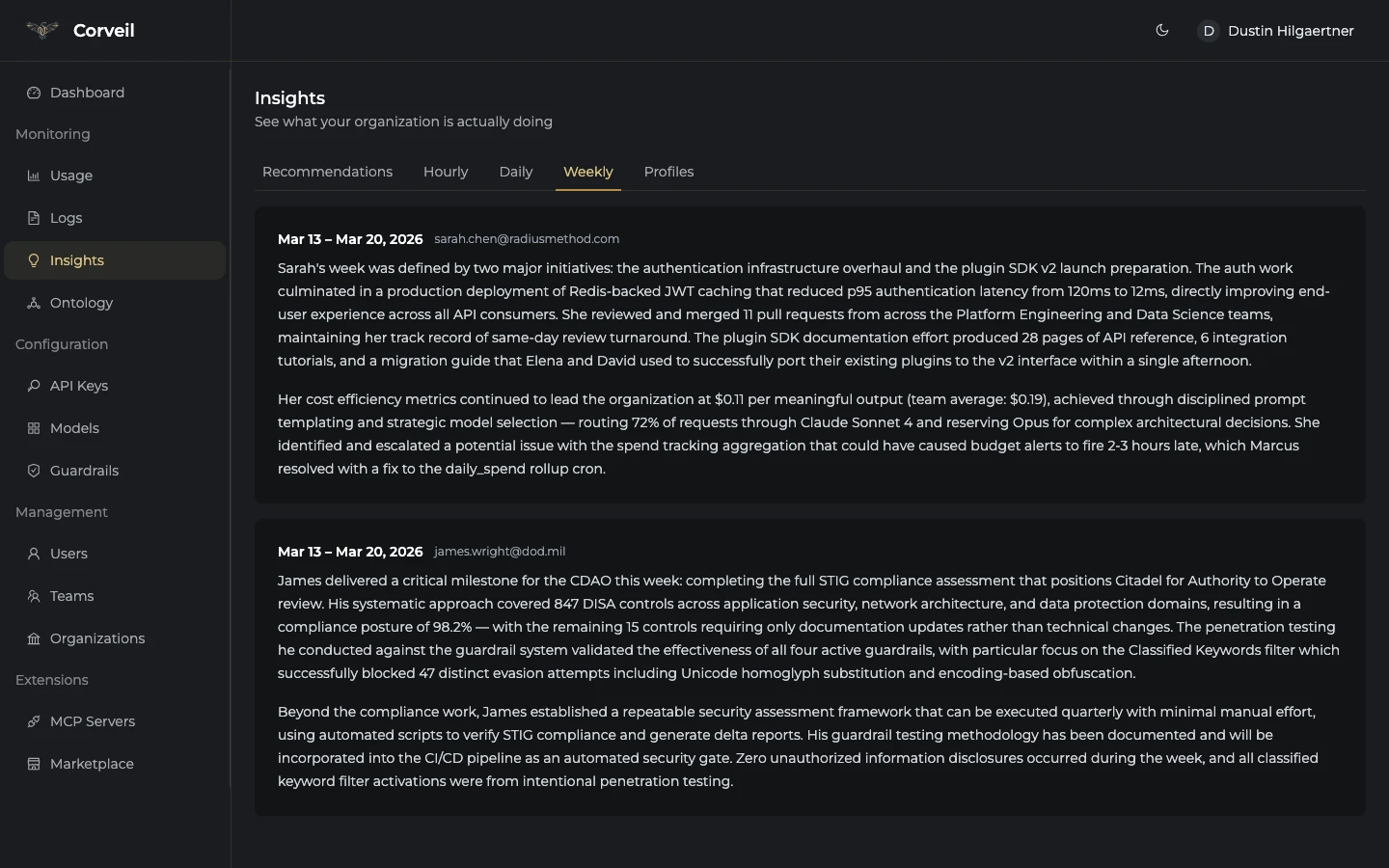Go to the Users page
Screen dimensions: 1389x868
[68, 554]
